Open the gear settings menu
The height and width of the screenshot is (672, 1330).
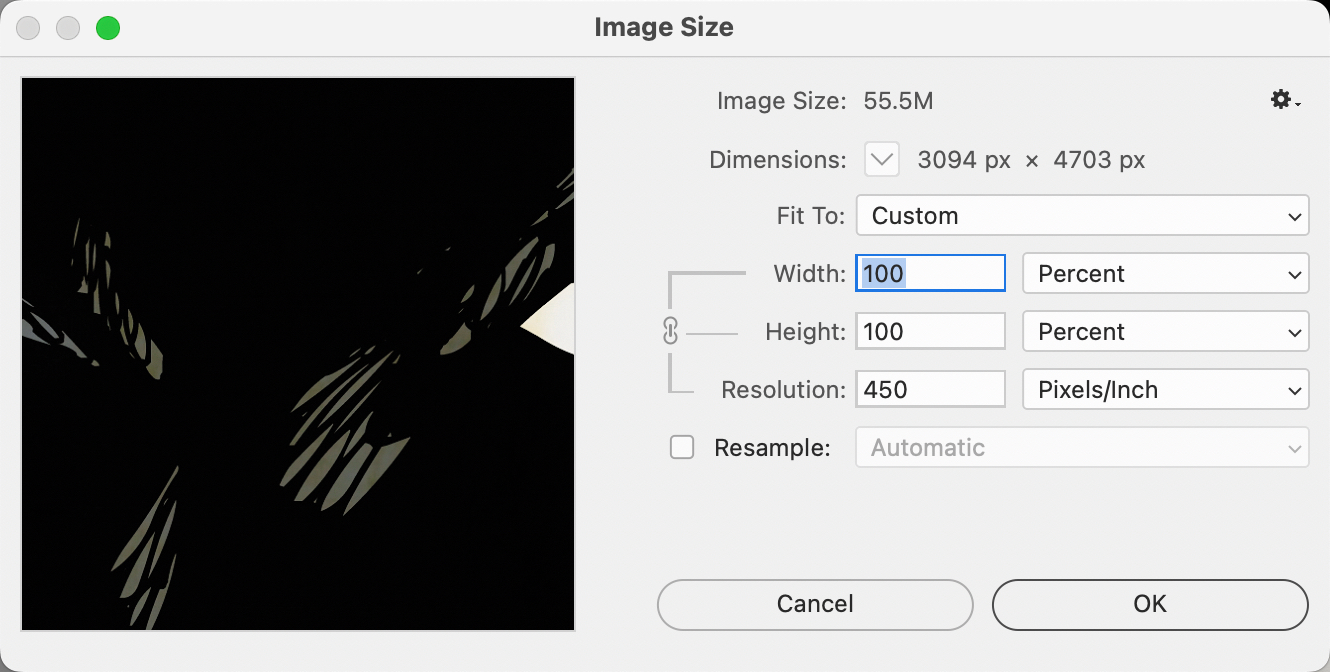[1283, 100]
